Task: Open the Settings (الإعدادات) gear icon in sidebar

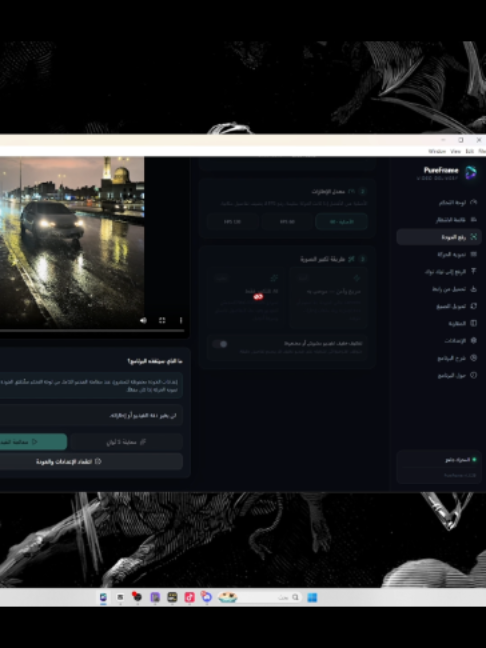Action: coord(474,341)
